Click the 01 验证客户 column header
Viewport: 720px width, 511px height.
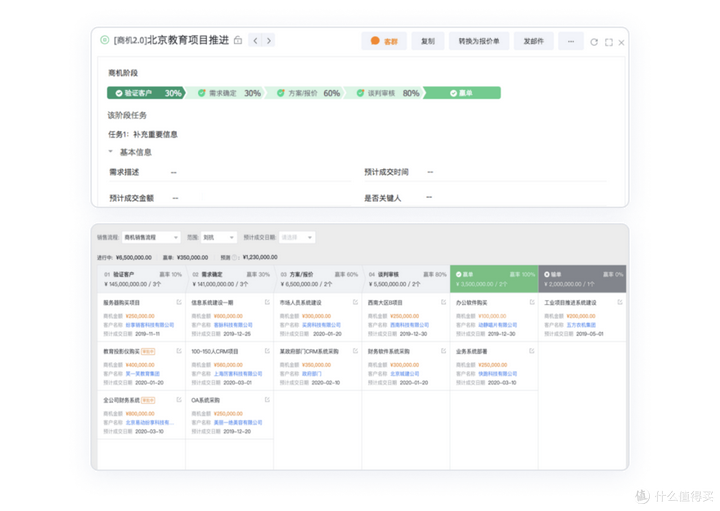tap(141, 279)
